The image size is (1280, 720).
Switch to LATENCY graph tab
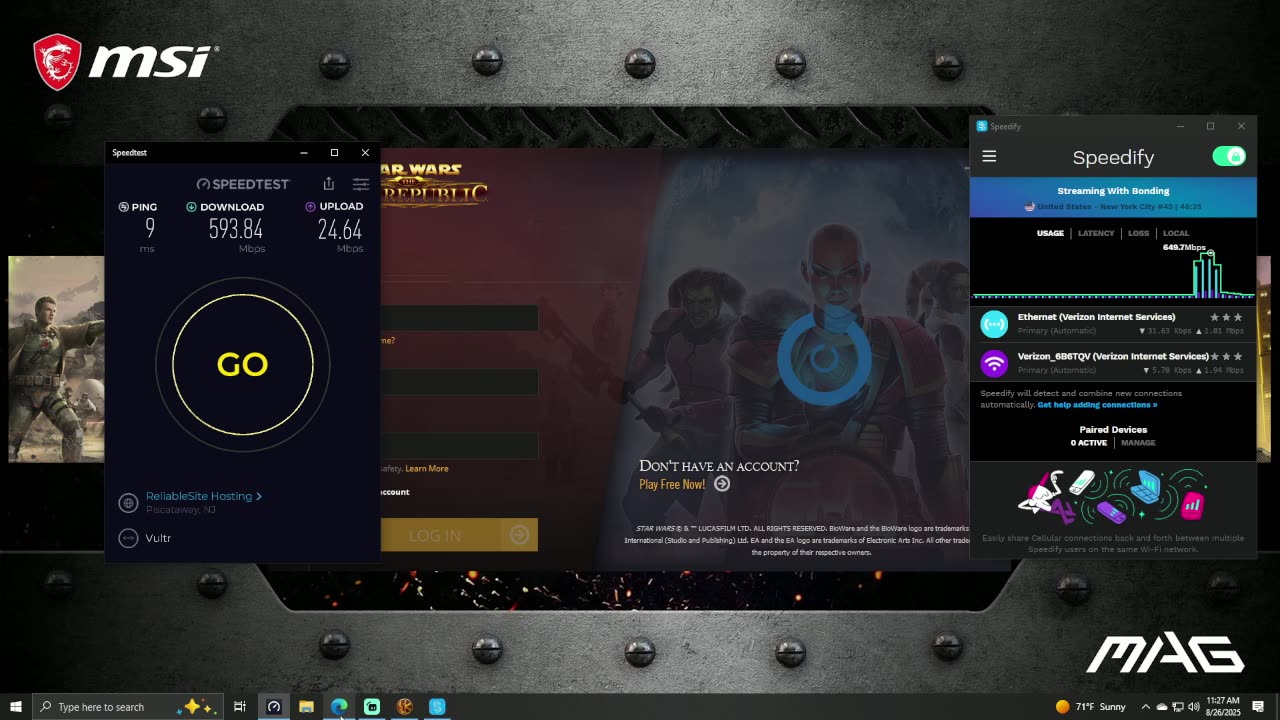pyautogui.click(x=1096, y=233)
